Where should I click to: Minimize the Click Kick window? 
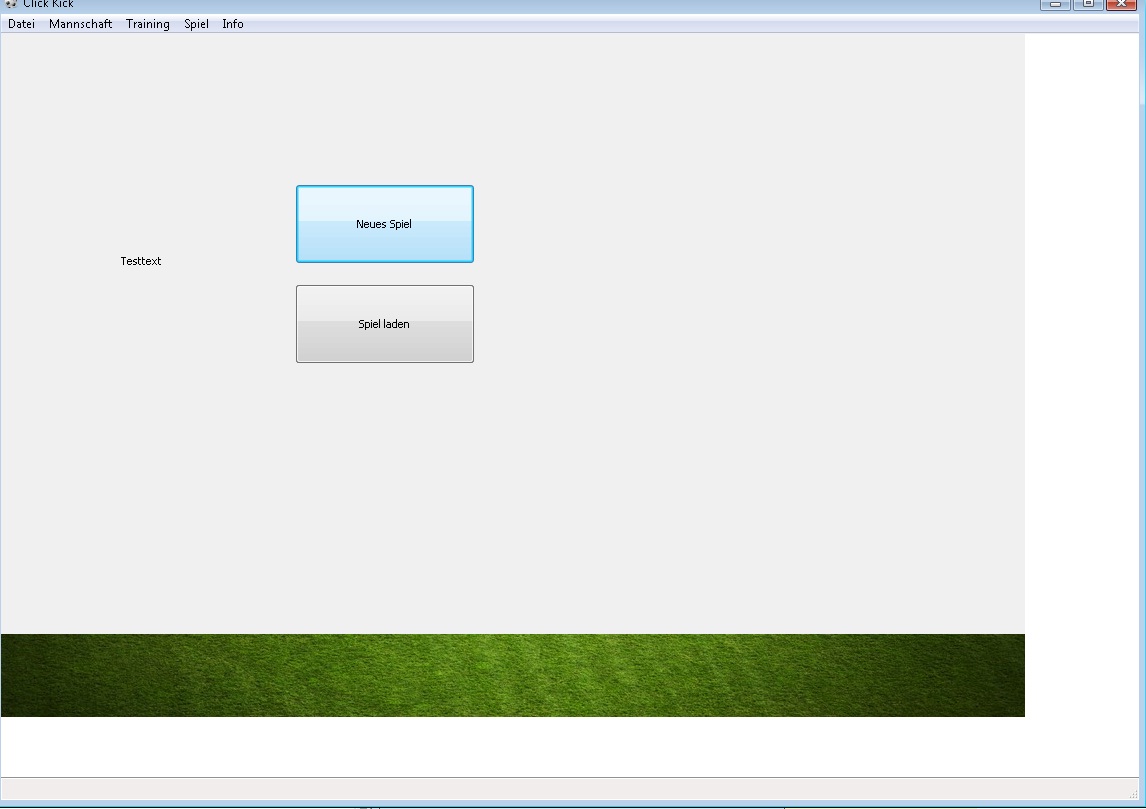coord(1055,4)
